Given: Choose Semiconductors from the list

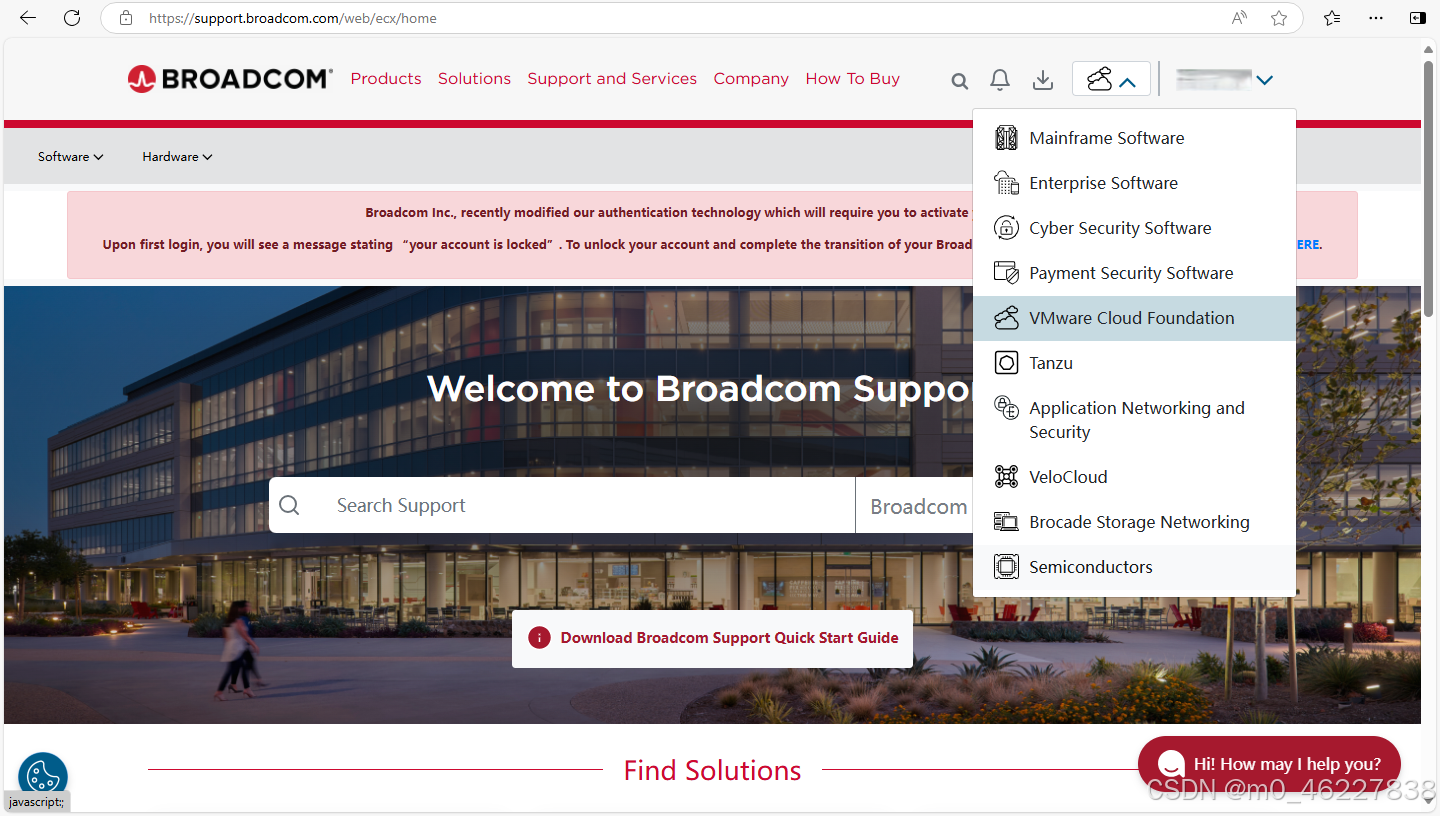Looking at the screenshot, I should 1134,567.
